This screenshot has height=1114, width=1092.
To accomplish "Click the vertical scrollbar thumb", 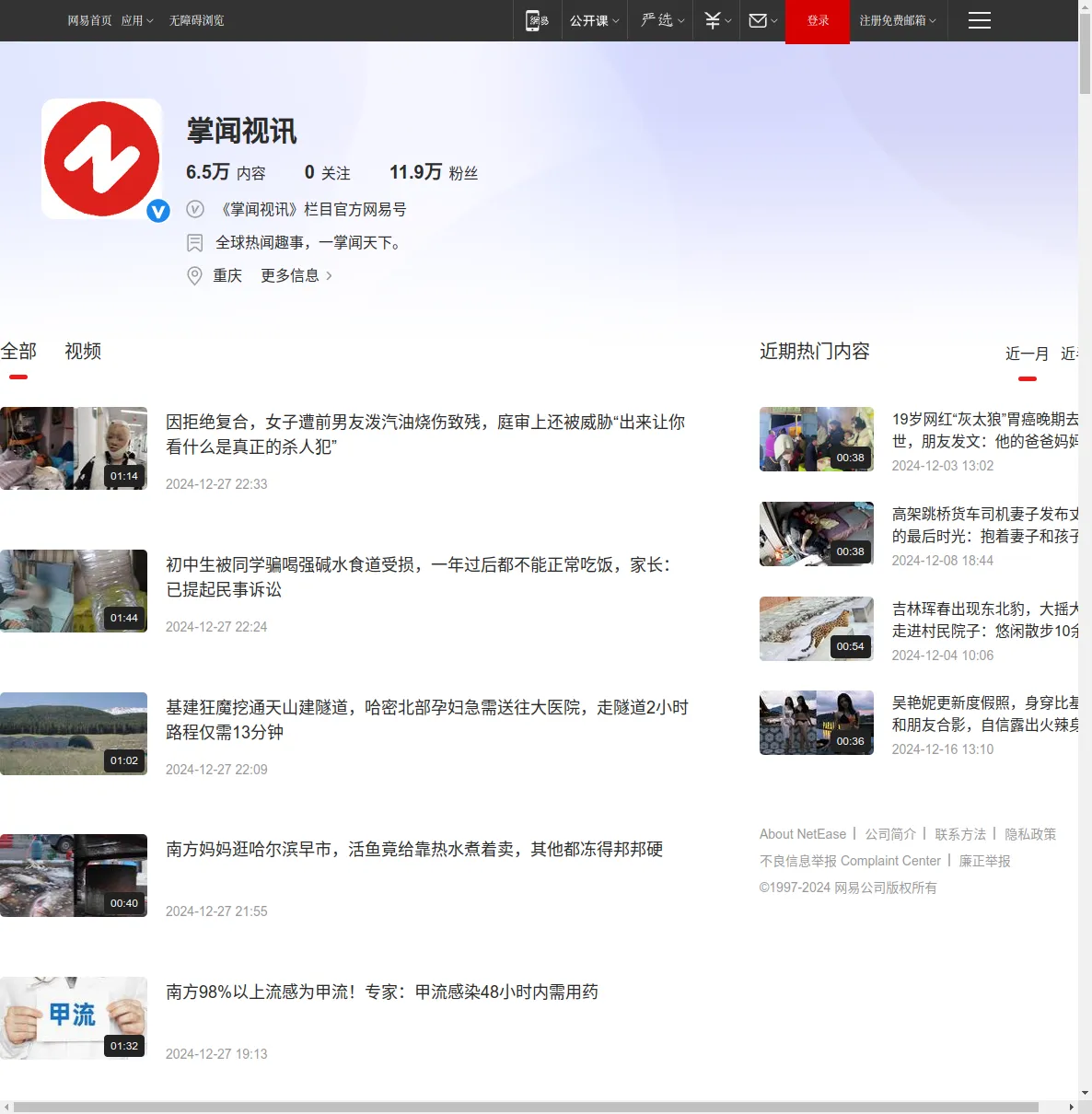I will click(x=1085, y=53).
